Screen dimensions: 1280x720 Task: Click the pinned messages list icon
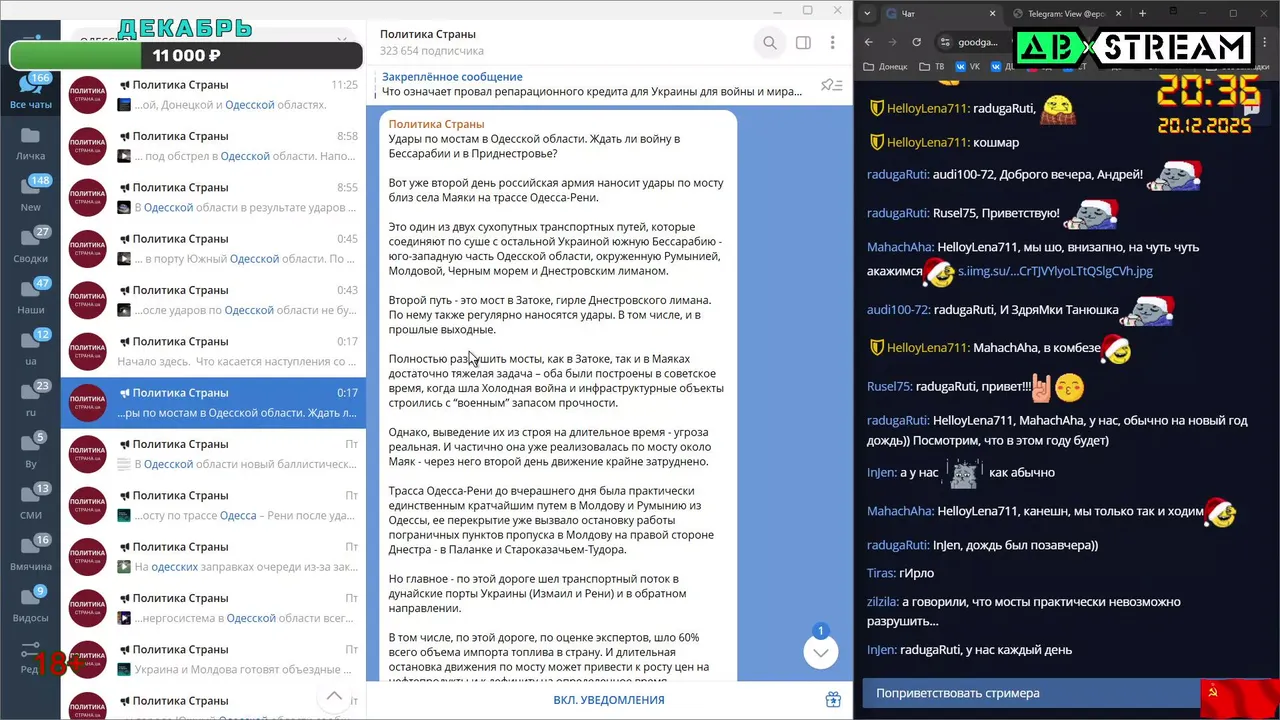click(831, 85)
